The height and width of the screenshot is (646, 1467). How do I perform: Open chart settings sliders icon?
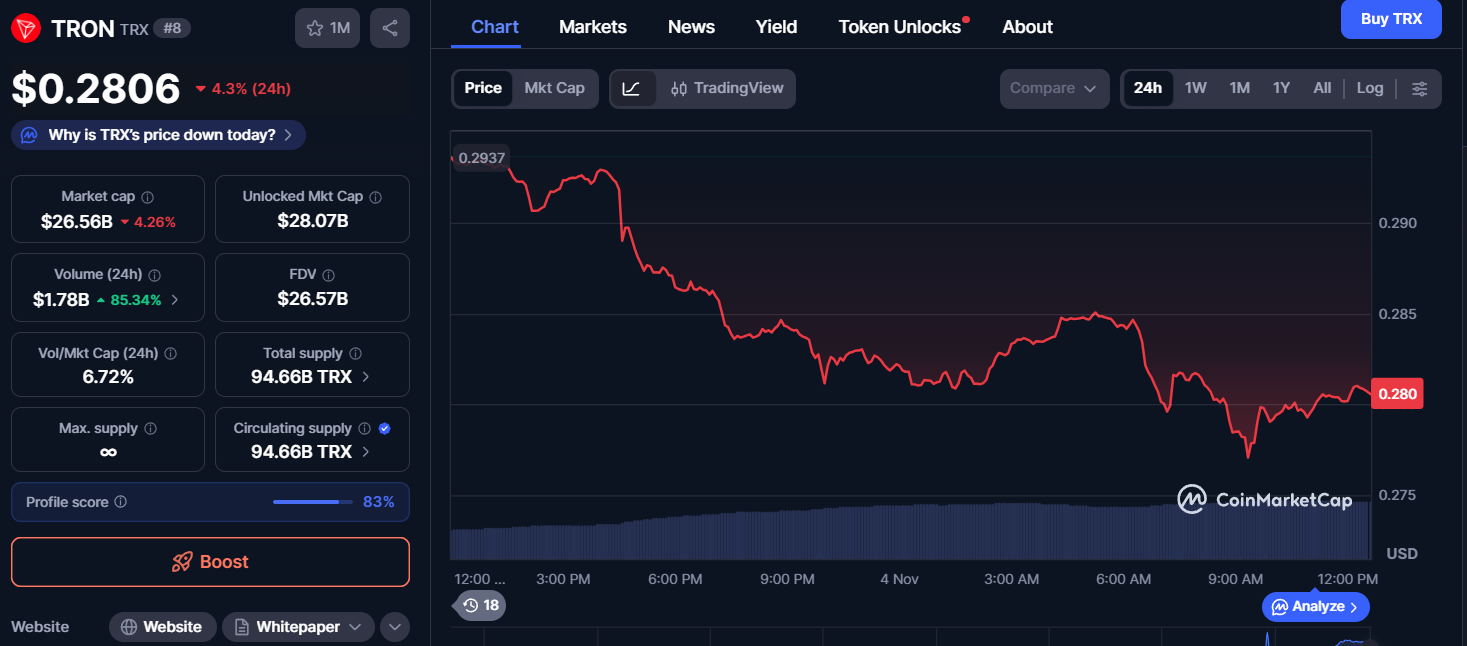[x=1419, y=88]
